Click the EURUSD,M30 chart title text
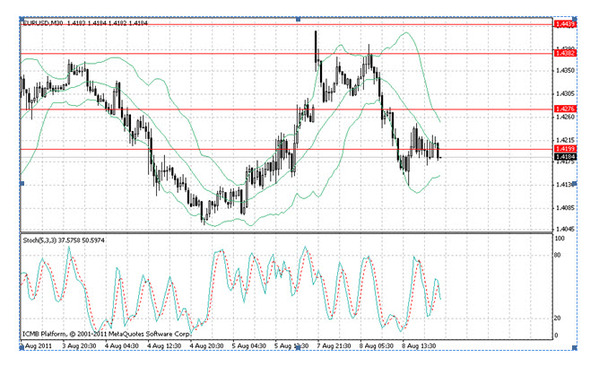The height and width of the screenshot is (375, 599). coord(43,24)
